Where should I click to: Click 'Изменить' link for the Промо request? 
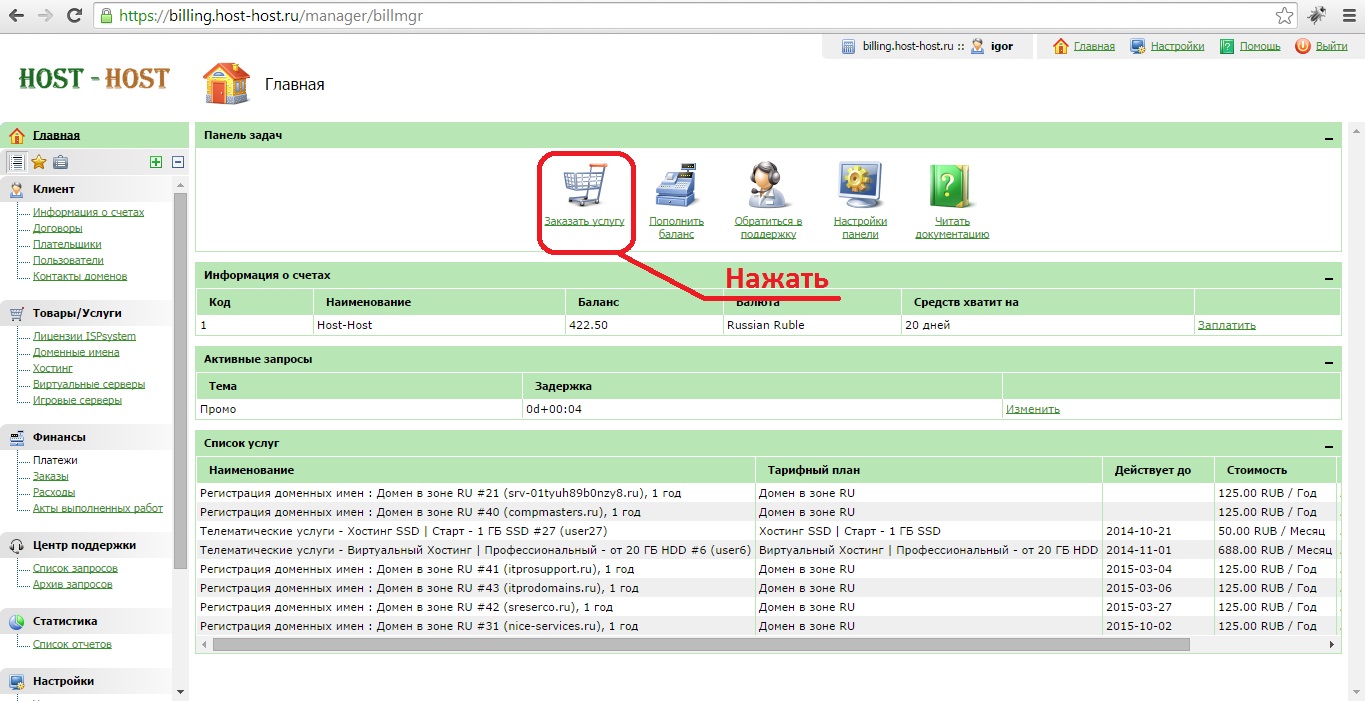click(1032, 409)
